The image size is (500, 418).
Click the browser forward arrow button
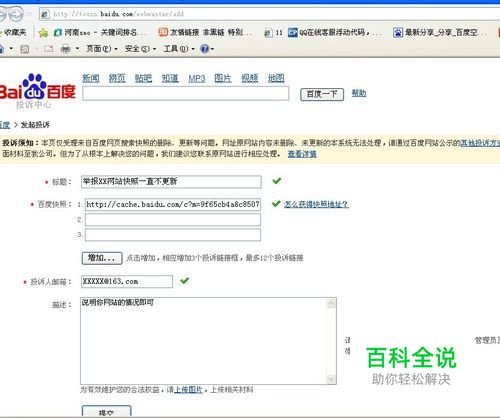(x=15, y=14)
